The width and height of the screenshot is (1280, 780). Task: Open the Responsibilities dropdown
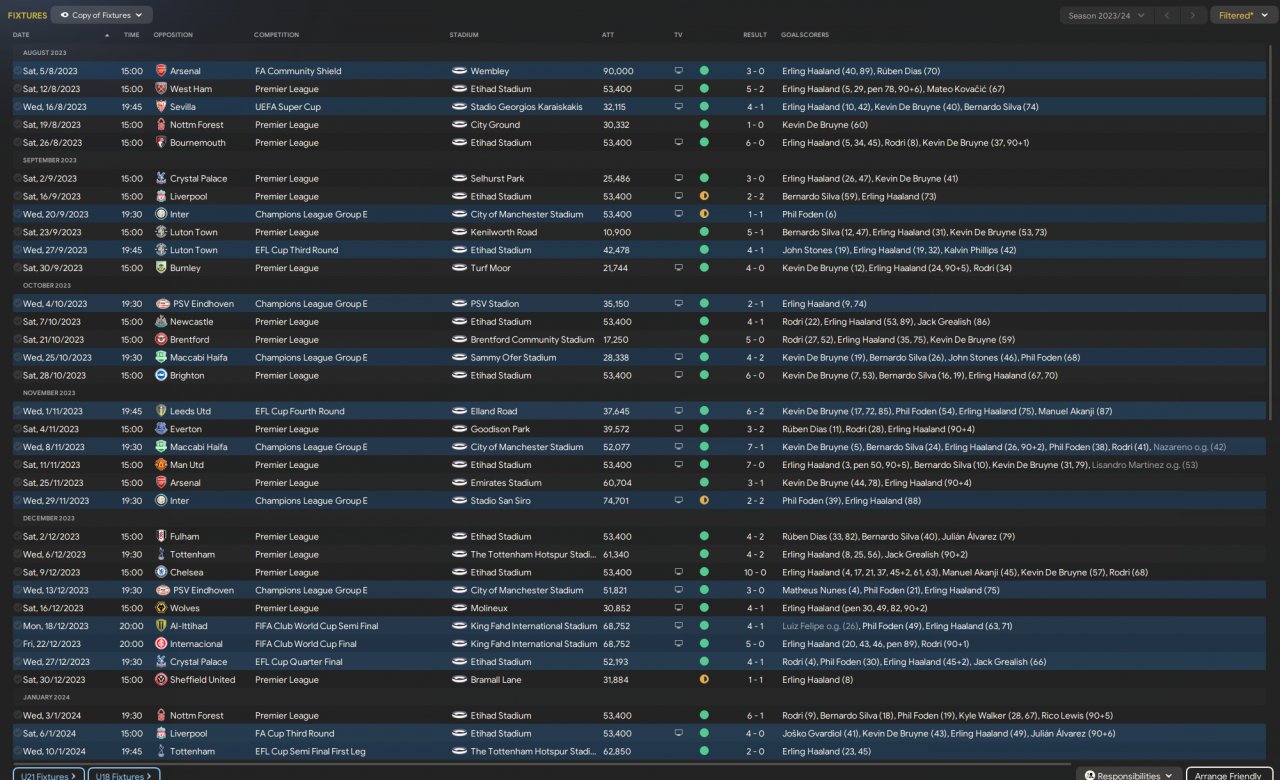pos(1128,775)
